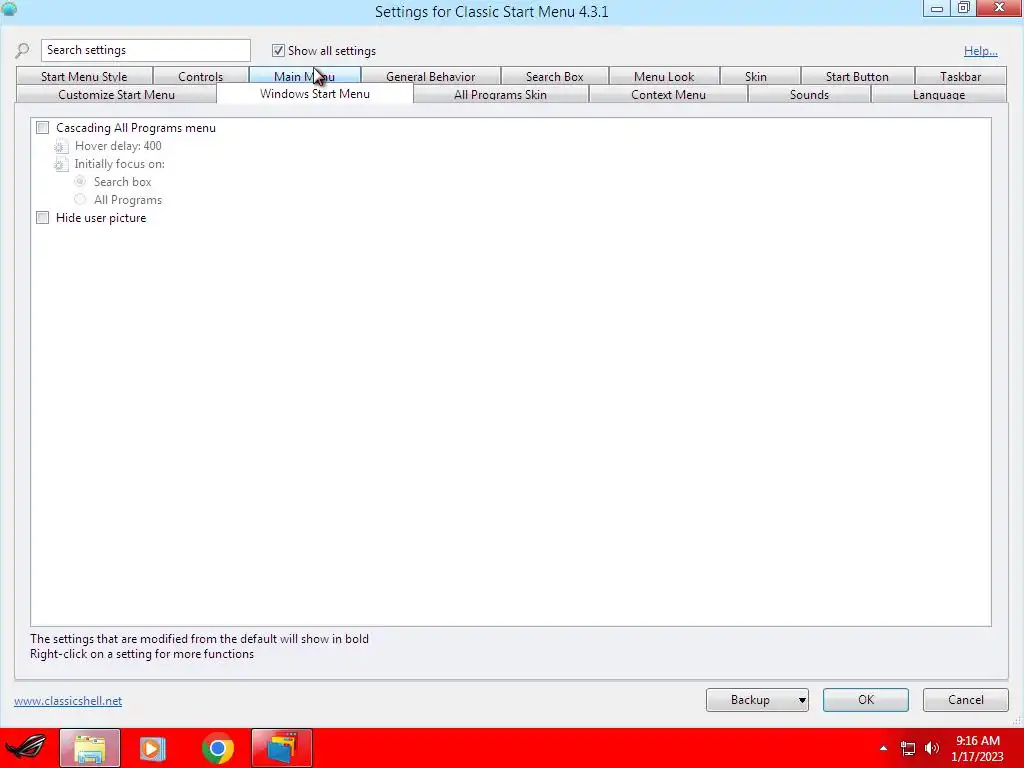Click the Cancel button
The height and width of the screenshot is (768, 1024).
966,700
